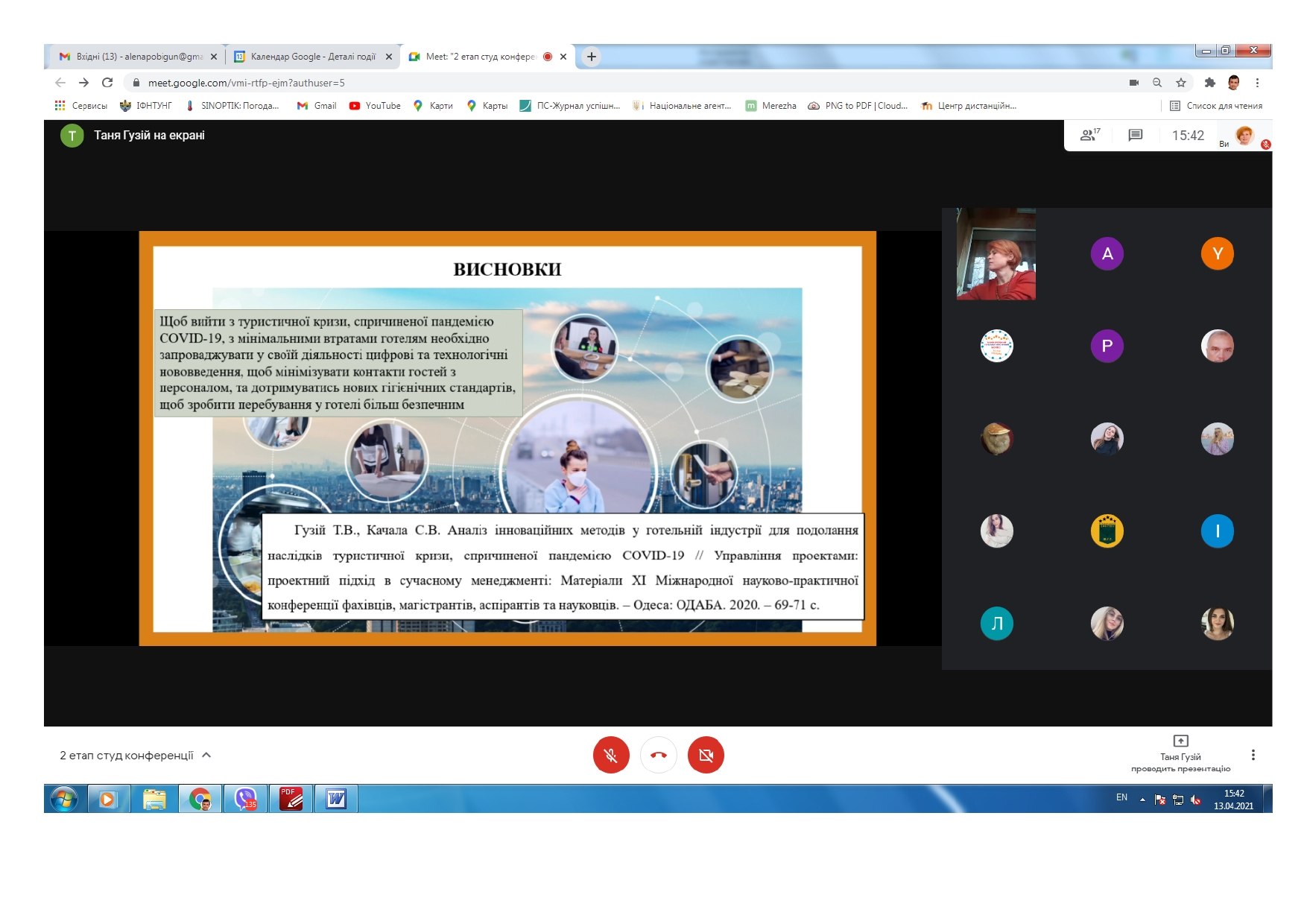Reload the current page

pos(107,83)
